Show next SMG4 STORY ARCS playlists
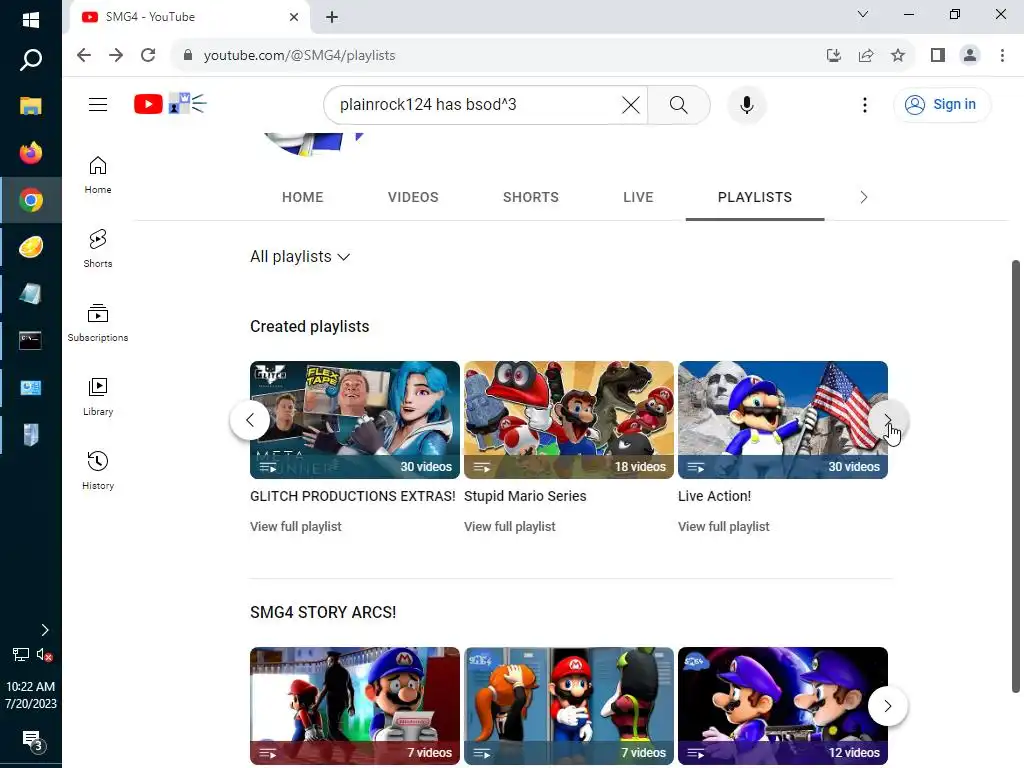1024x768 pixels. click(888, 706)
